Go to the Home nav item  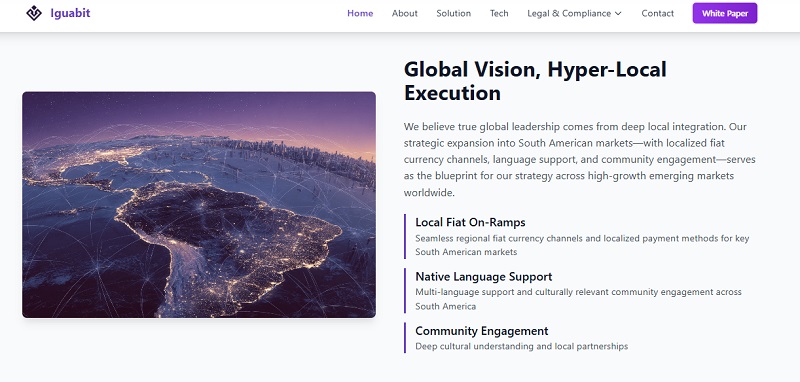[360, 13]
